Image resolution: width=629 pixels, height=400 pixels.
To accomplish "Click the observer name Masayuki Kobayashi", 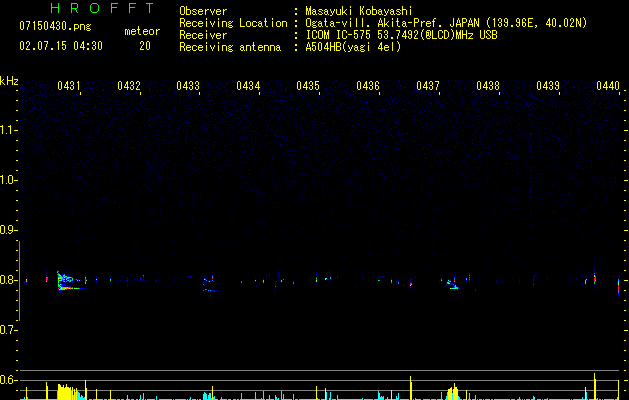I will (359, 11).
